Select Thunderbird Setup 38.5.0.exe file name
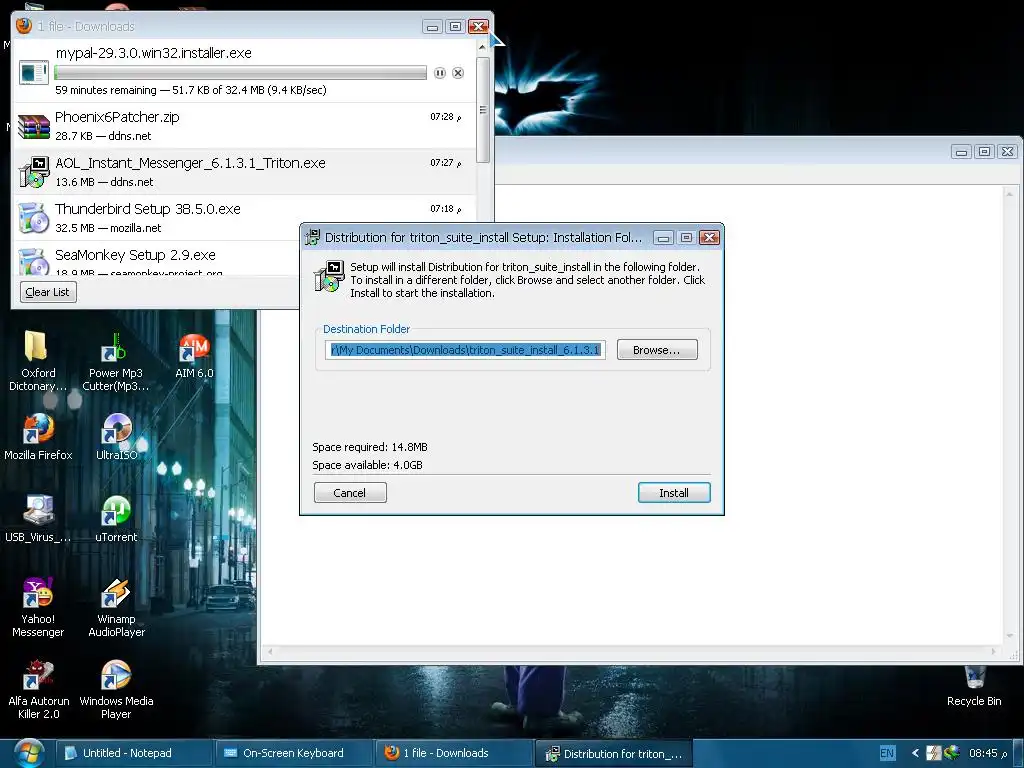 (148, 209)
